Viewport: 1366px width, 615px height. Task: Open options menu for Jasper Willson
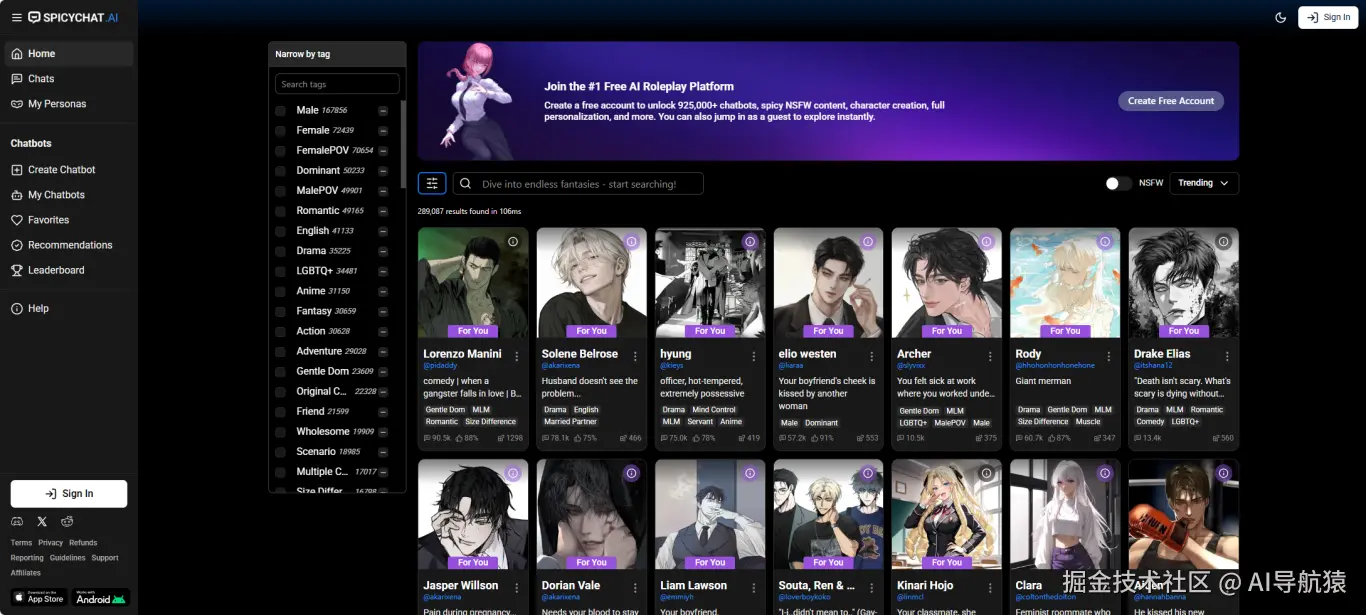(517, 588)
